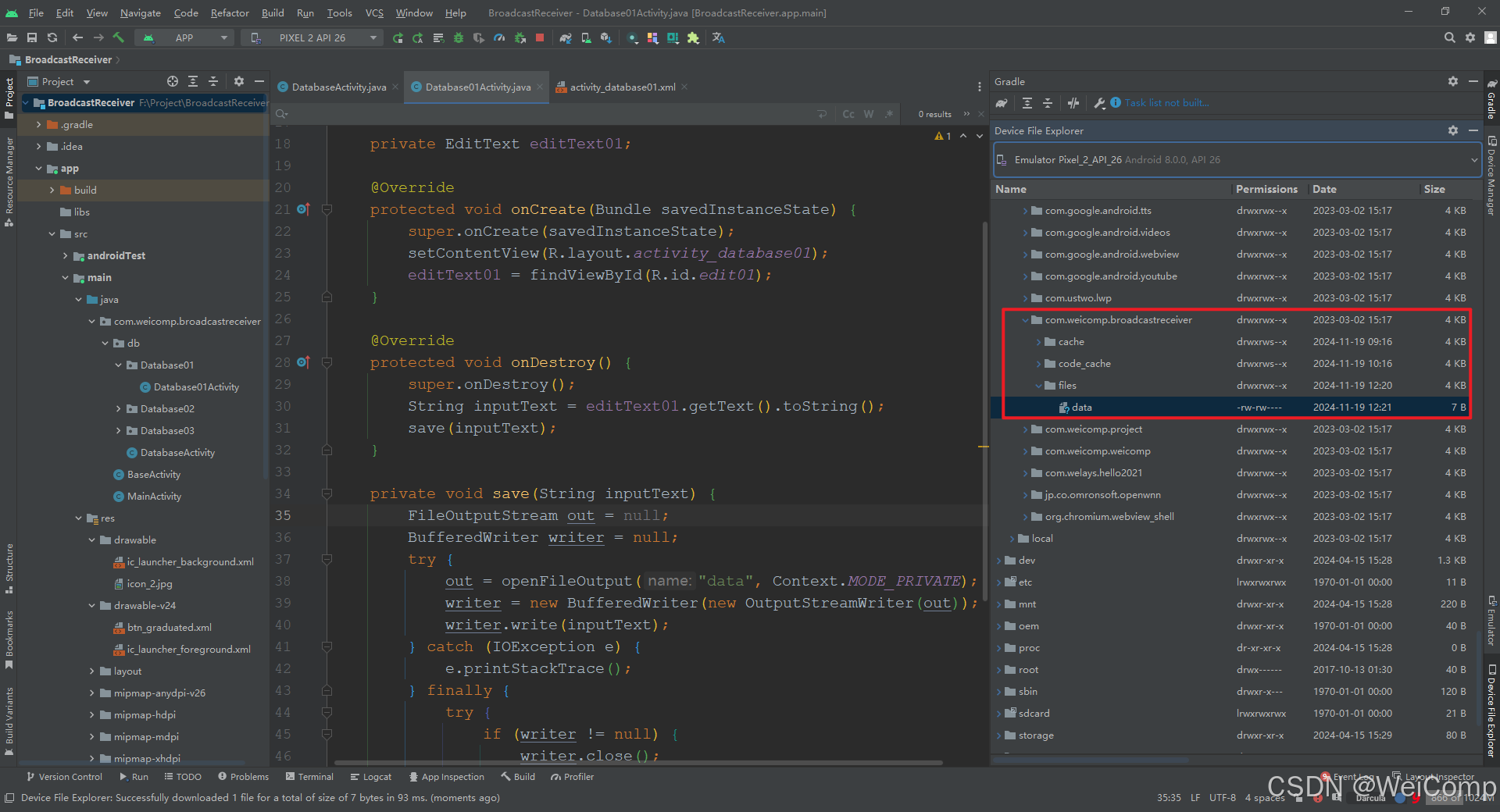Toggle the Build Variants side tab
The width and height of the screenshot is (1500, 812).
tap(9, 721)
